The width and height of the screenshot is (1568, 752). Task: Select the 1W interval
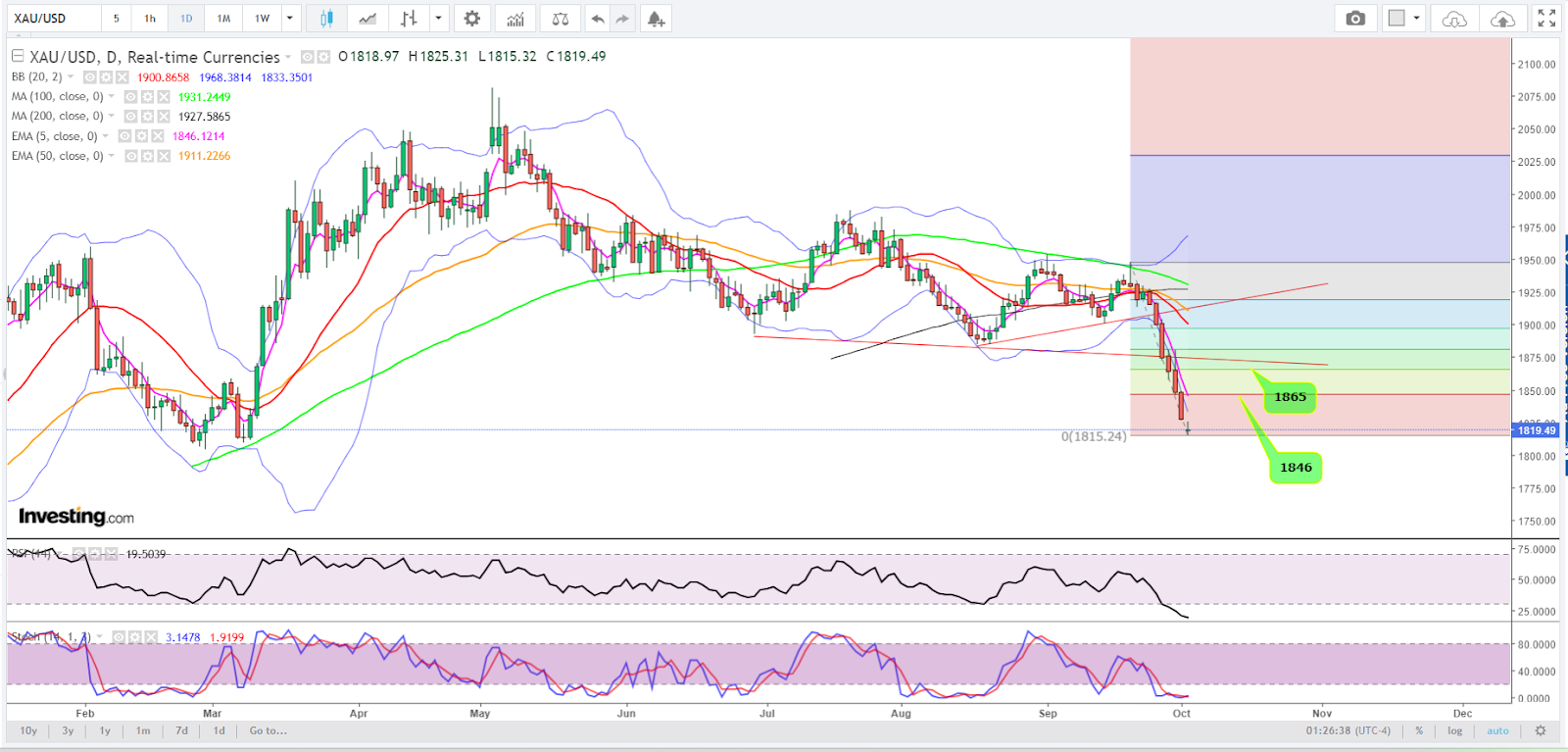pos(262,19)
